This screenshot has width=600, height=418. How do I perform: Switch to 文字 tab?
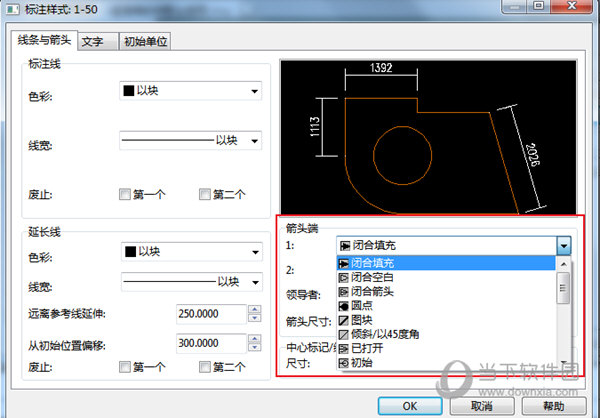(98, 41)
